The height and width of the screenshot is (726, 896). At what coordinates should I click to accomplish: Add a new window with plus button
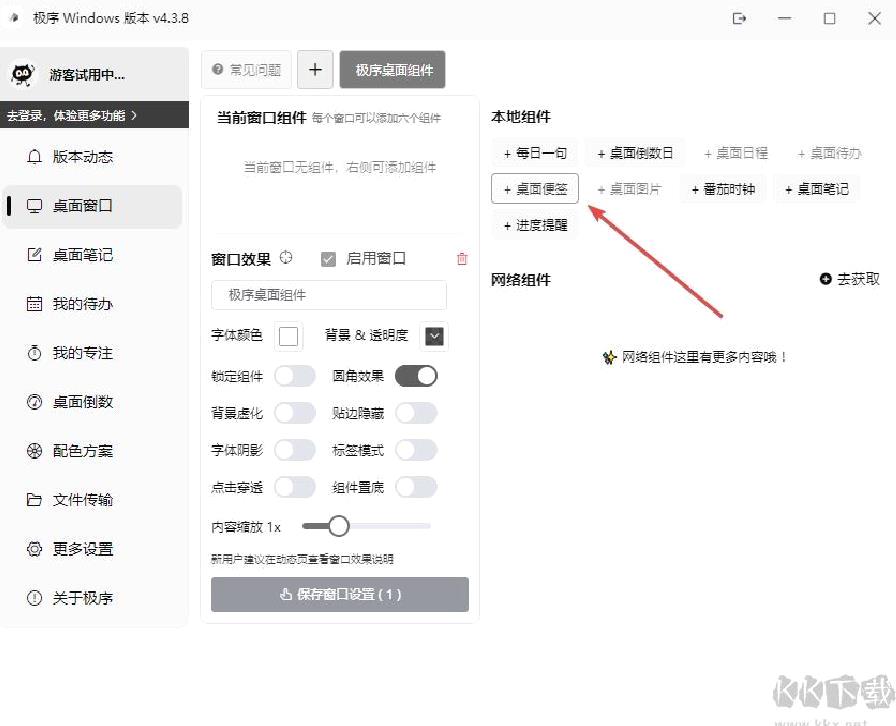point(315,70)
